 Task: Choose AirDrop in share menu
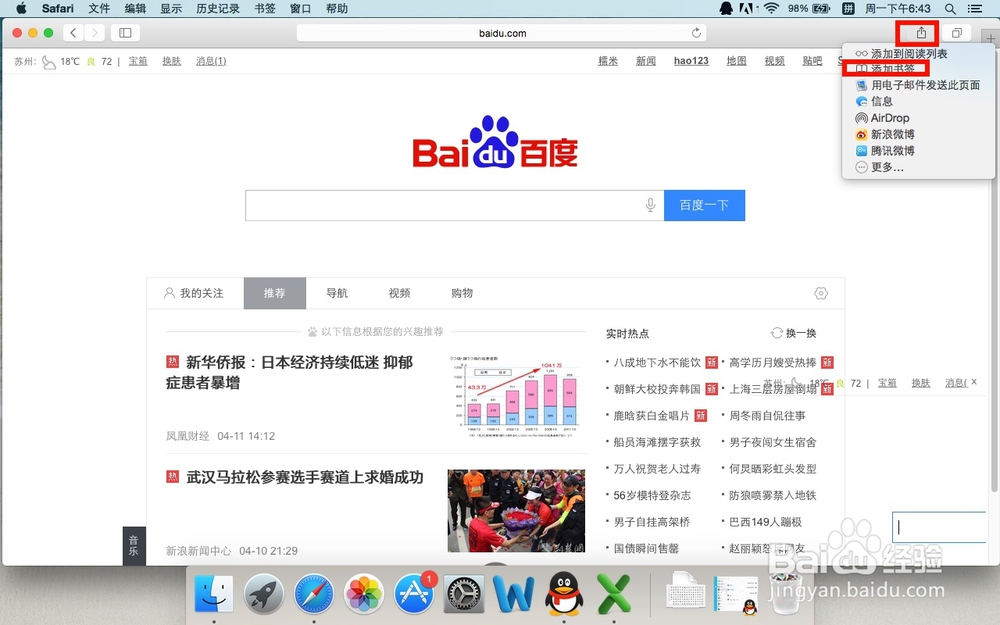pos(918,118)
